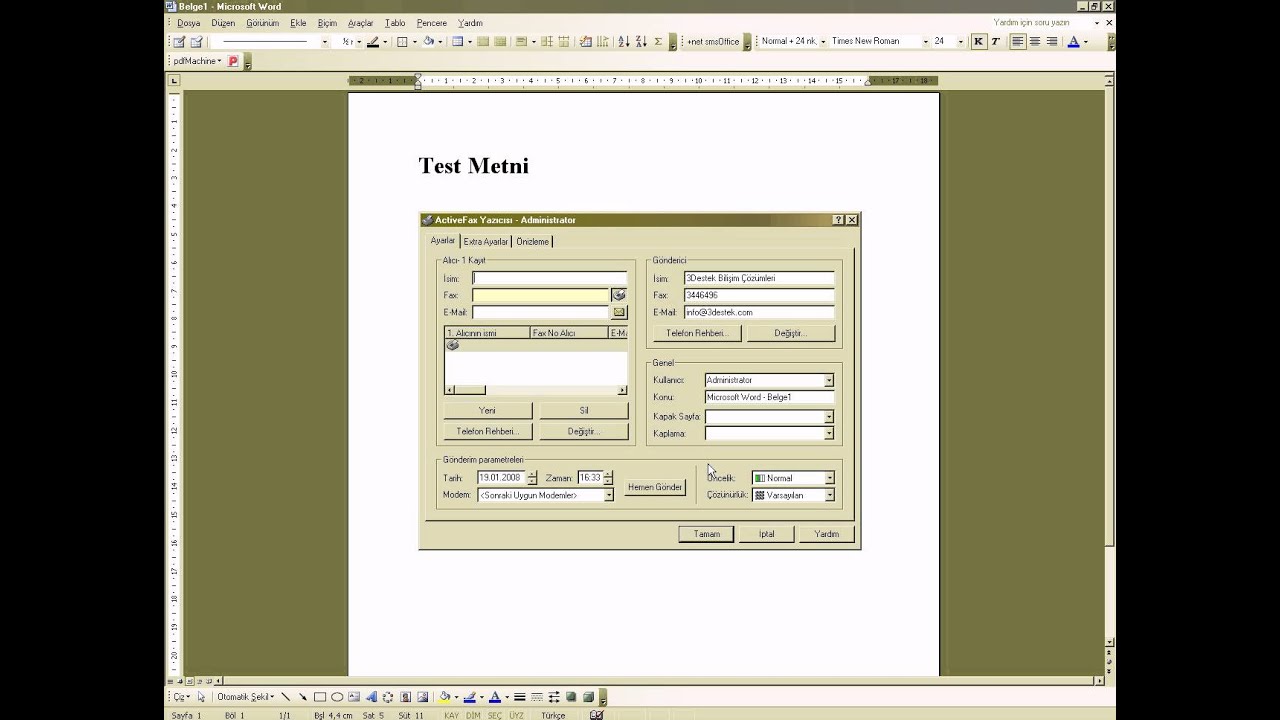Expand the Kaplama dropdown

click(828, 433)
